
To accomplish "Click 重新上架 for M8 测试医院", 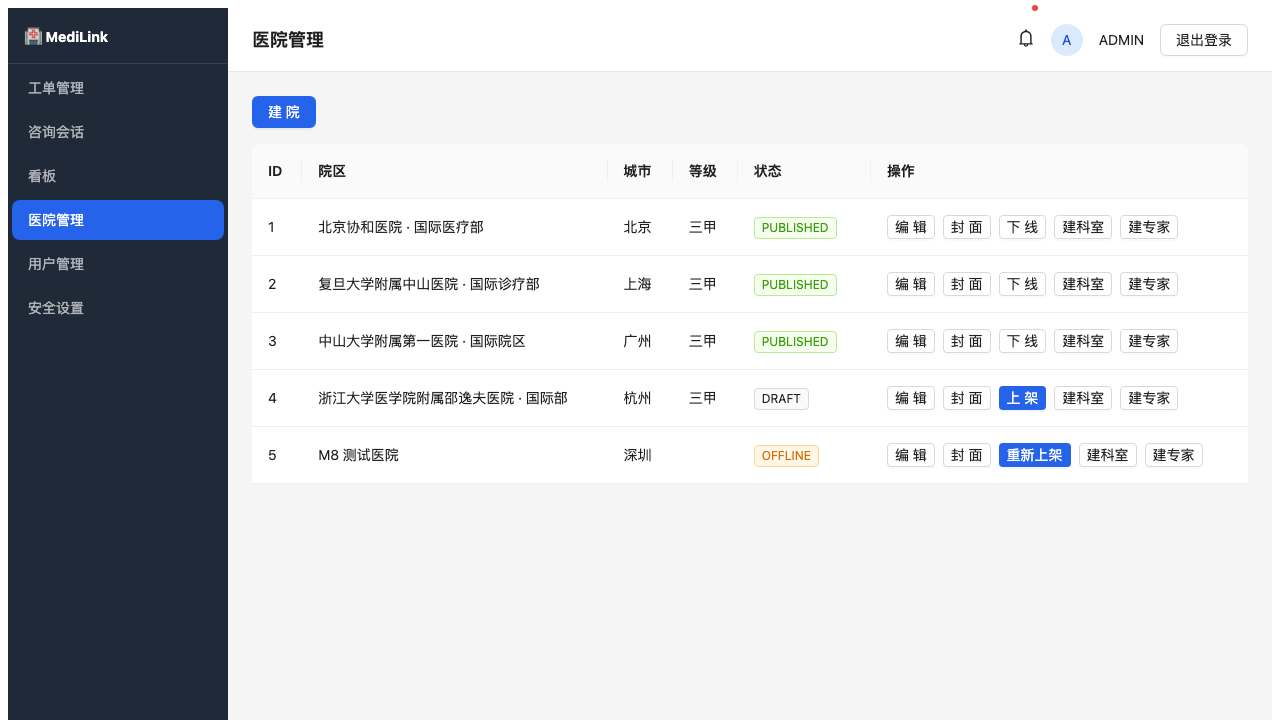I will (1035, 455).
